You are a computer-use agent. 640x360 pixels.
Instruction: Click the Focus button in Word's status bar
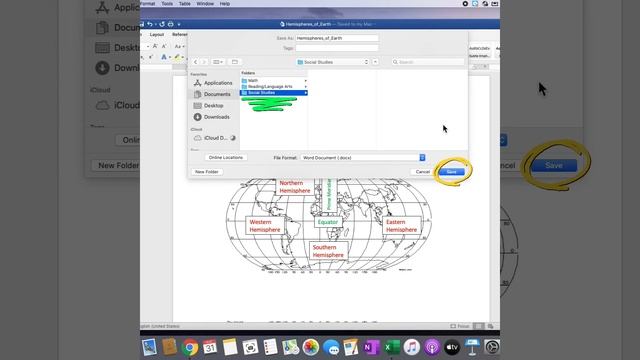pyautogui.click(x=460, y=326)
